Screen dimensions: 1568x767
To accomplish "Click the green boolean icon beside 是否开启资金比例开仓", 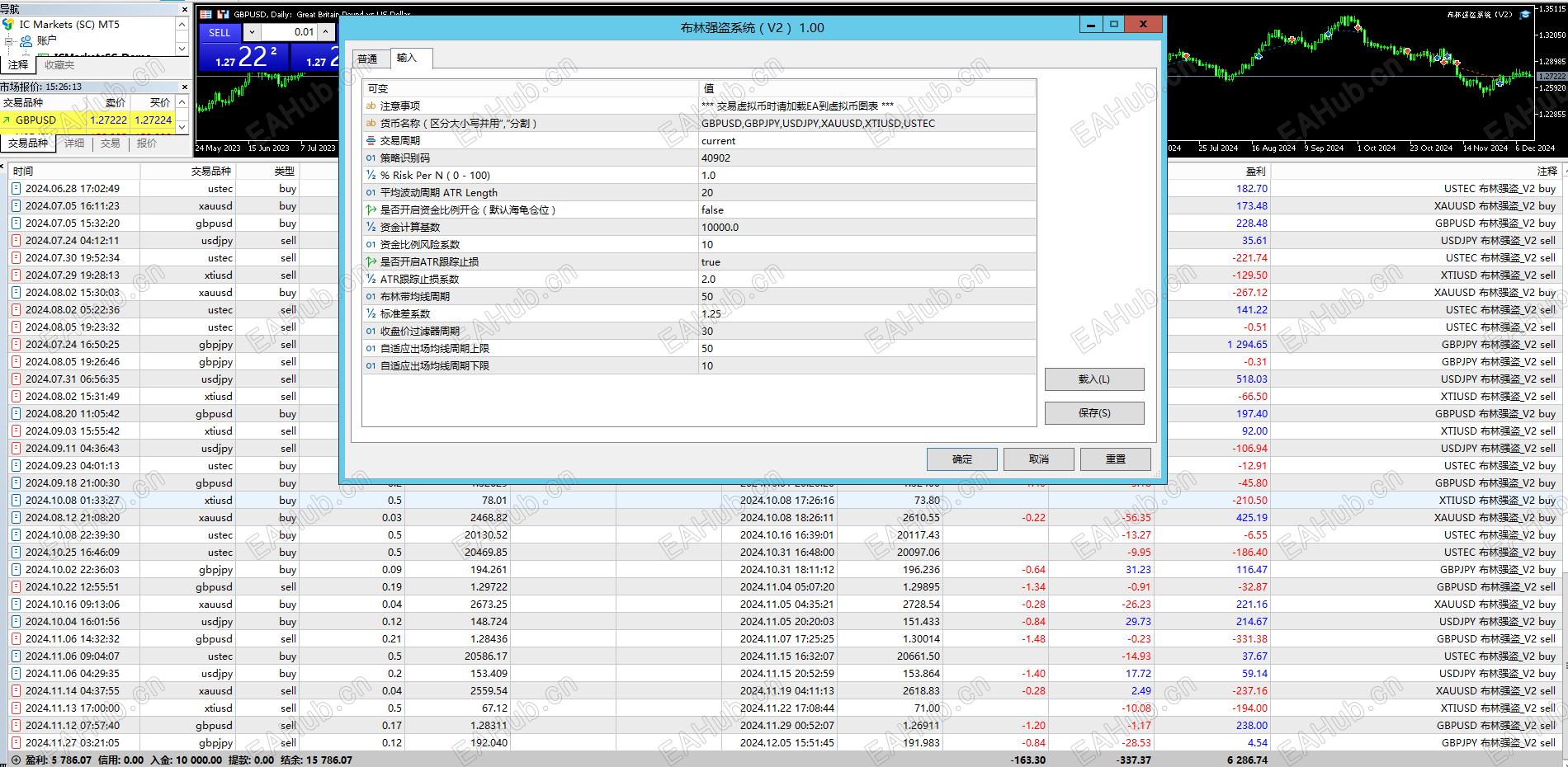I will (371, 210).
